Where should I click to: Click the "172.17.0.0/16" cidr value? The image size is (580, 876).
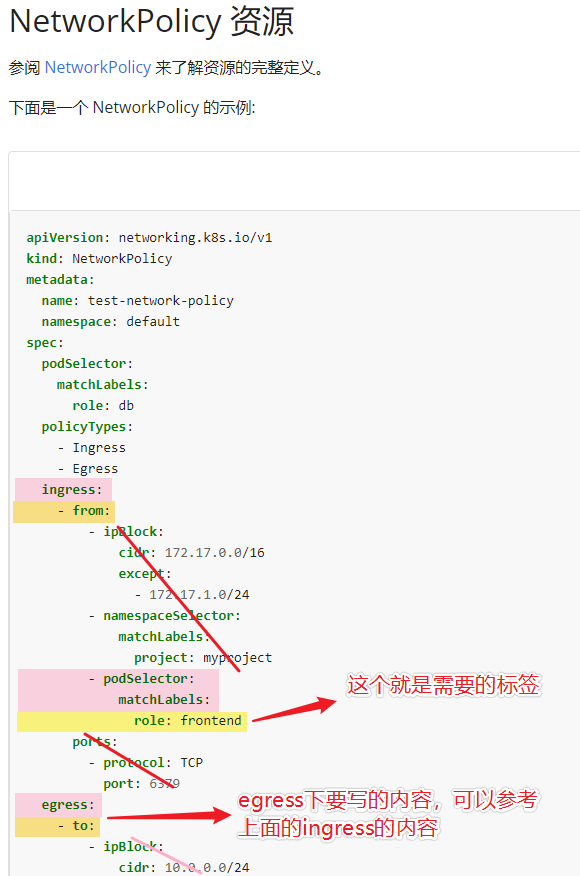[215, 553]
